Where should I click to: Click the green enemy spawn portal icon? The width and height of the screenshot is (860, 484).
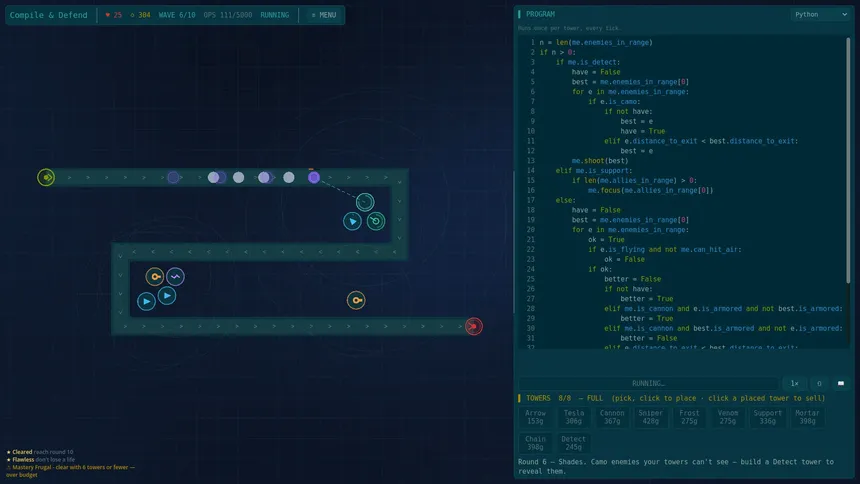tap(46, 177)
